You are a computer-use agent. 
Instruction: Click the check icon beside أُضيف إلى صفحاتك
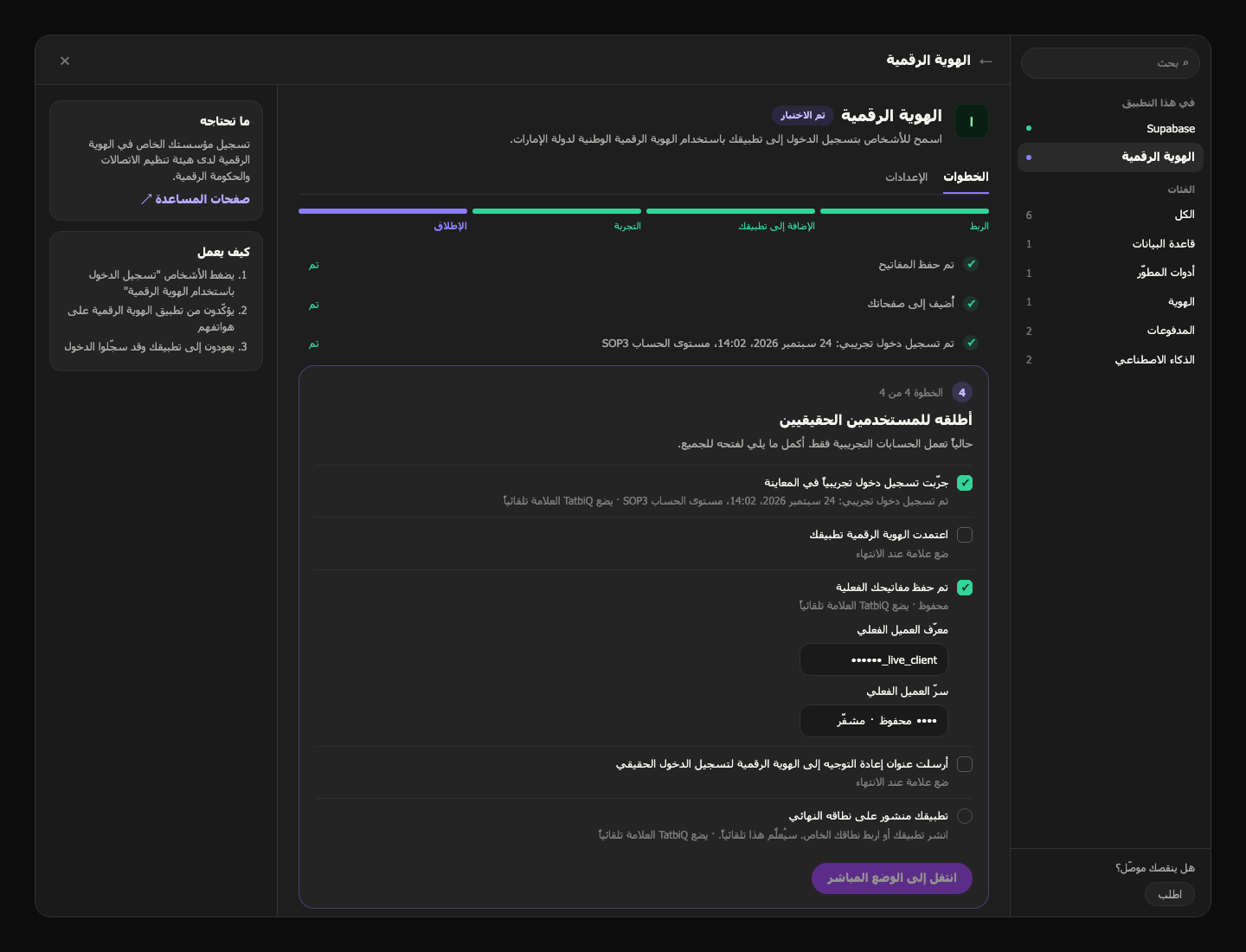tap(971, 304)
